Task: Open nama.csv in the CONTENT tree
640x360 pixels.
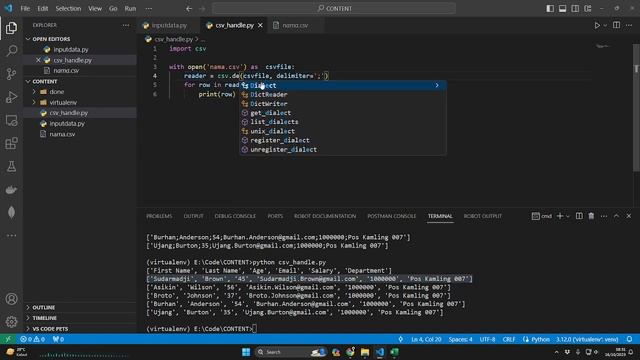Action: click(62, 134)
